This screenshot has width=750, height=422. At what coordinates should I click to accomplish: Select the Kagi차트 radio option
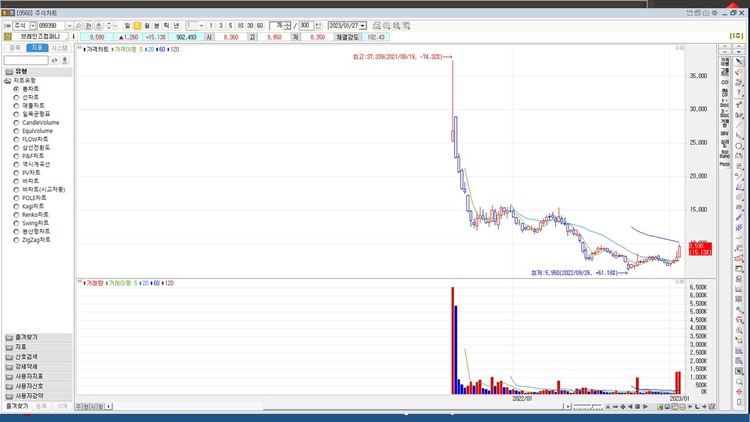click(x=16, y=206)
